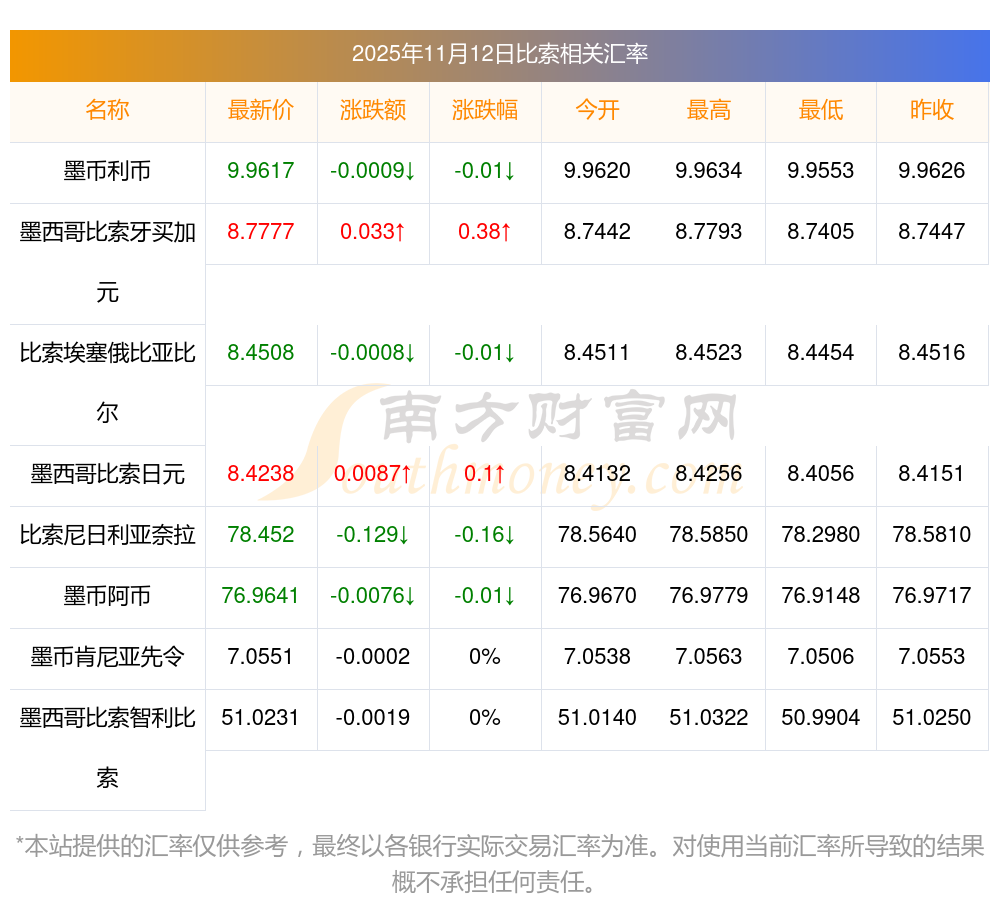Click change amount -0.0076↓

(373, 595)
